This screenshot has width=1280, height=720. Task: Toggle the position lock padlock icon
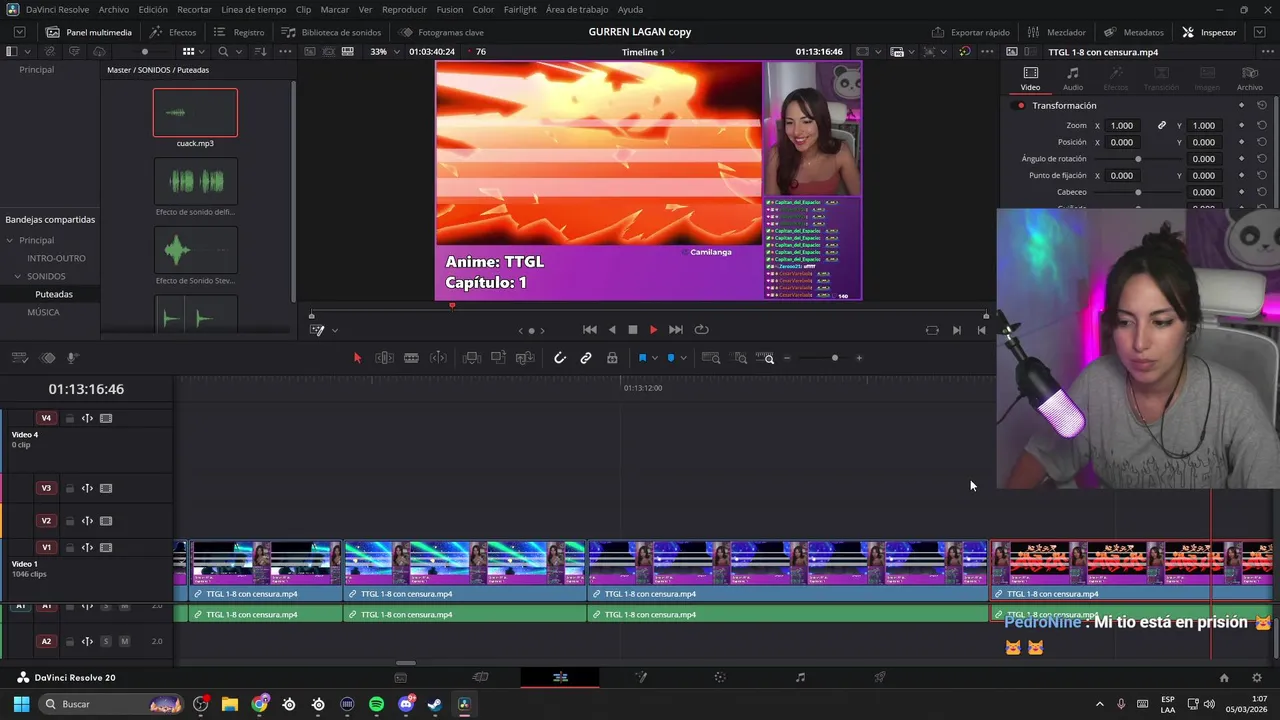pyautogui.click(x=612, y=358)
